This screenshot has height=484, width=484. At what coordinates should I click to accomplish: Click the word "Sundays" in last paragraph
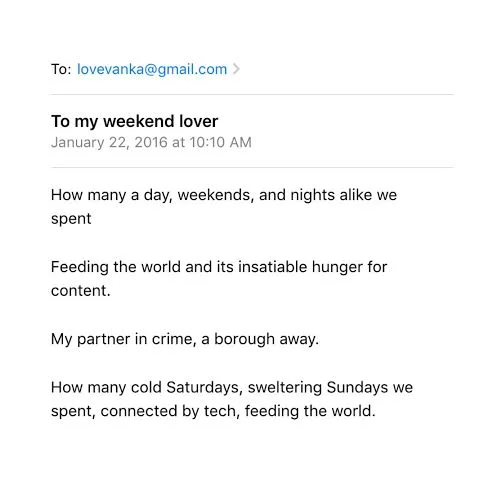357,388
